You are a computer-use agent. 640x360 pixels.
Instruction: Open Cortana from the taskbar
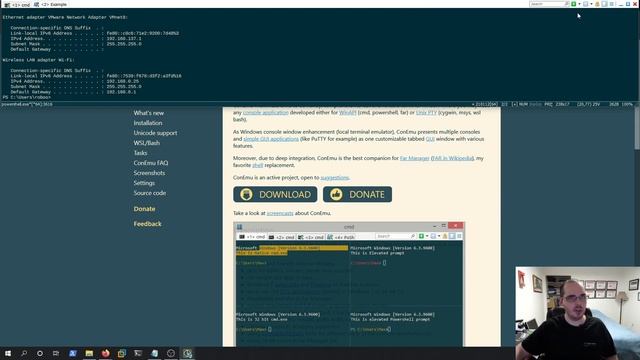pyautogui.click(x=40, y=353)
